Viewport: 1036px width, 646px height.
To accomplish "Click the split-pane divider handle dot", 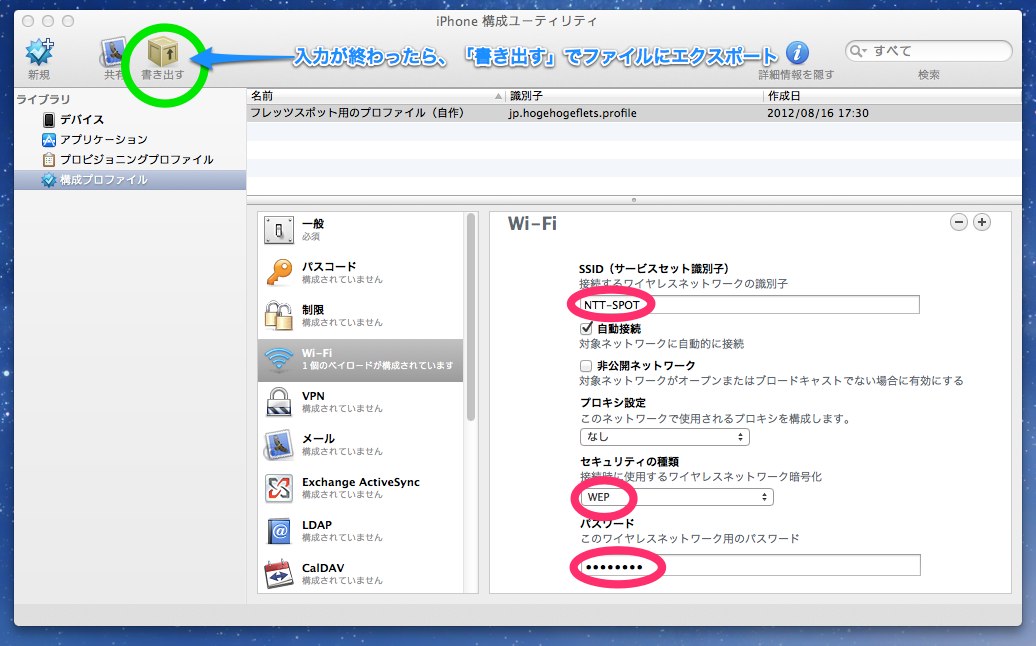I will pos(634,199).
